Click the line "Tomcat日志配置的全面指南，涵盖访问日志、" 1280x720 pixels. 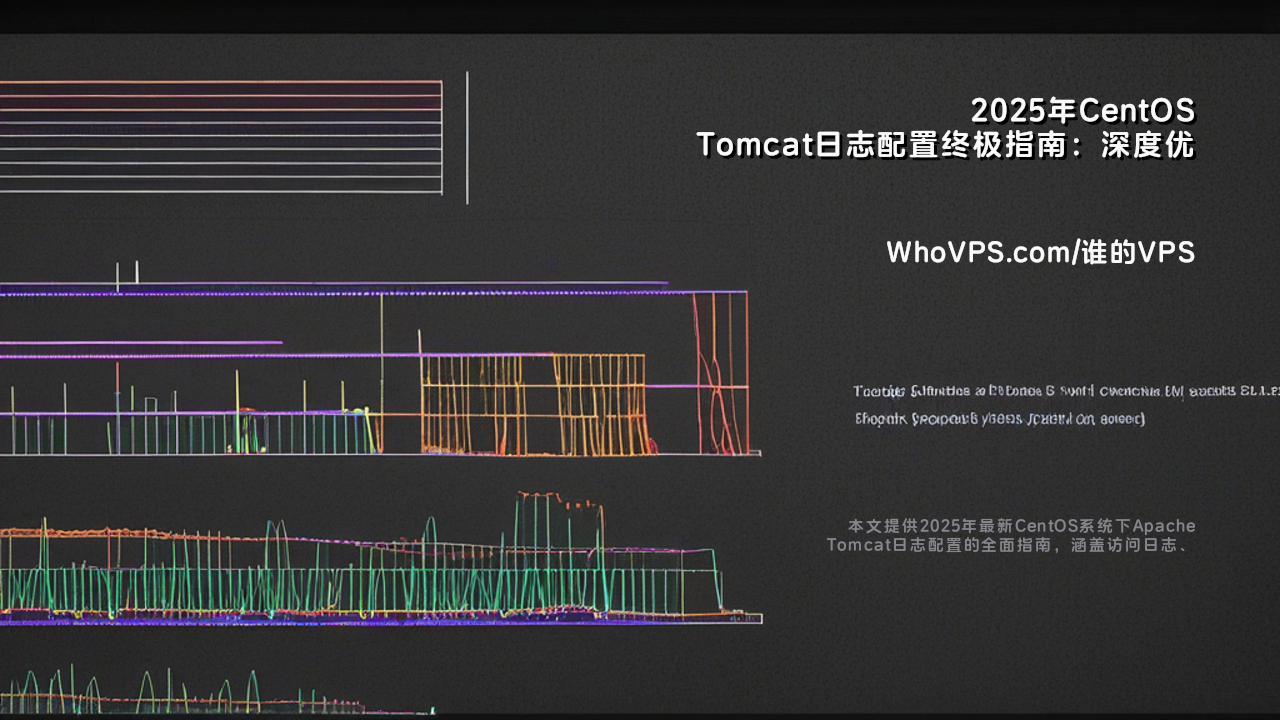(x=1007, y=545)
